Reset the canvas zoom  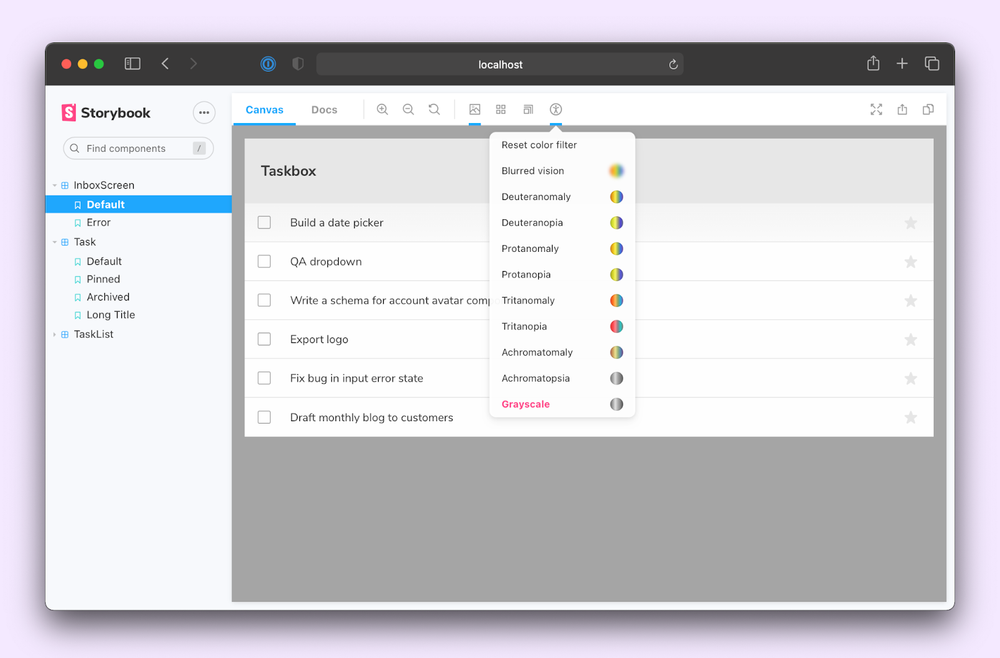point(433,109)
